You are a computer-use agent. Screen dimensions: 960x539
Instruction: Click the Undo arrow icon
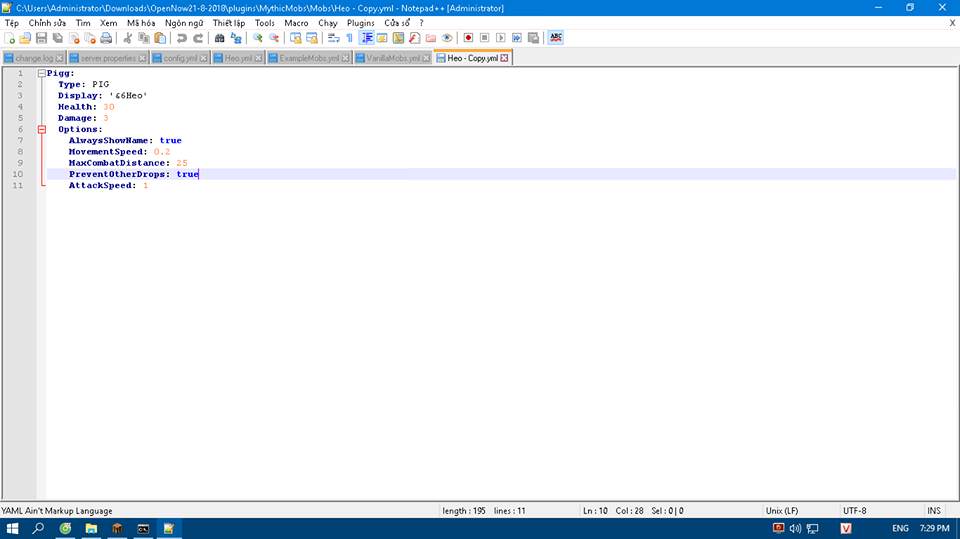click(x=181, y=38)
